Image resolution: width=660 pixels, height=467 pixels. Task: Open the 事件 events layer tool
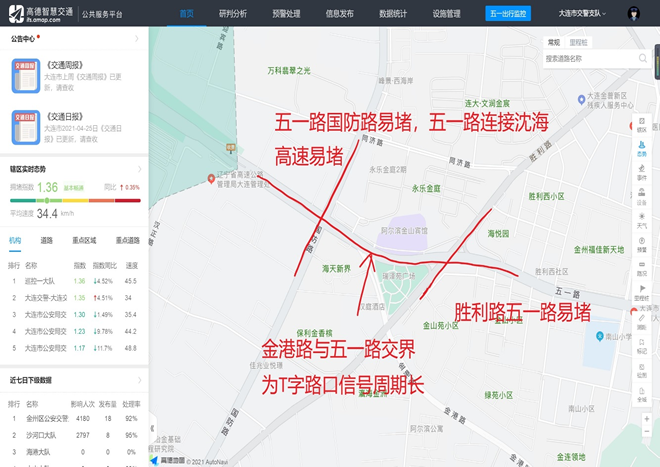(641, 173)
